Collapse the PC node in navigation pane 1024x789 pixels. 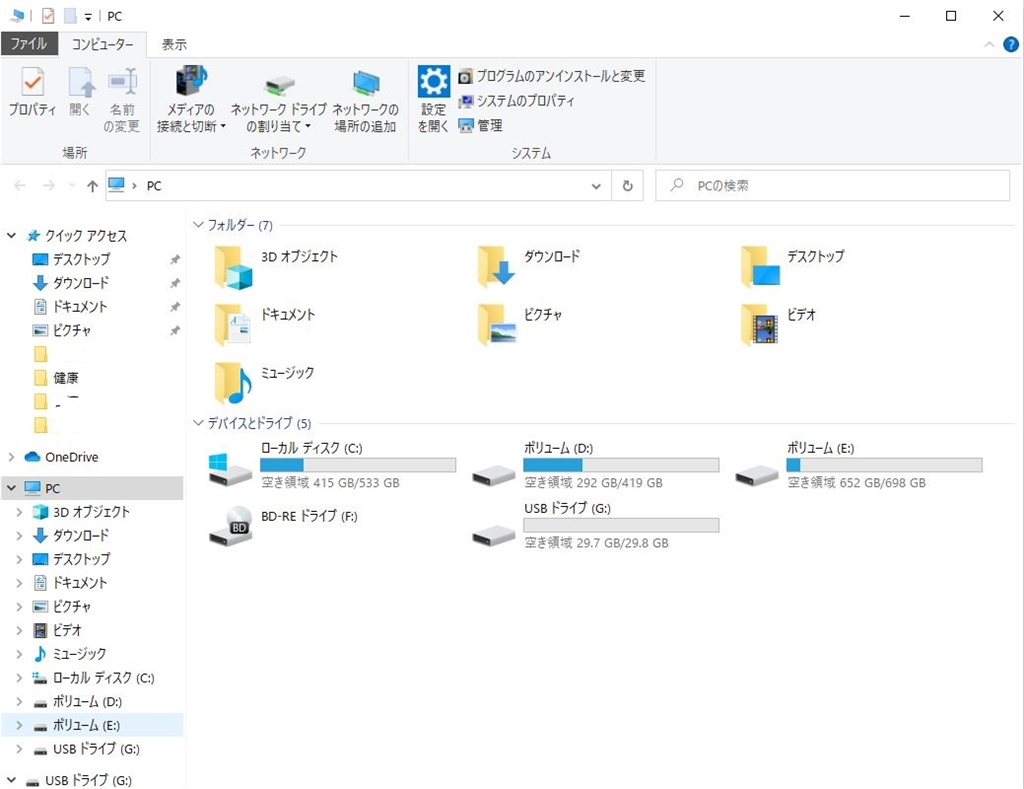pos(11,488)
